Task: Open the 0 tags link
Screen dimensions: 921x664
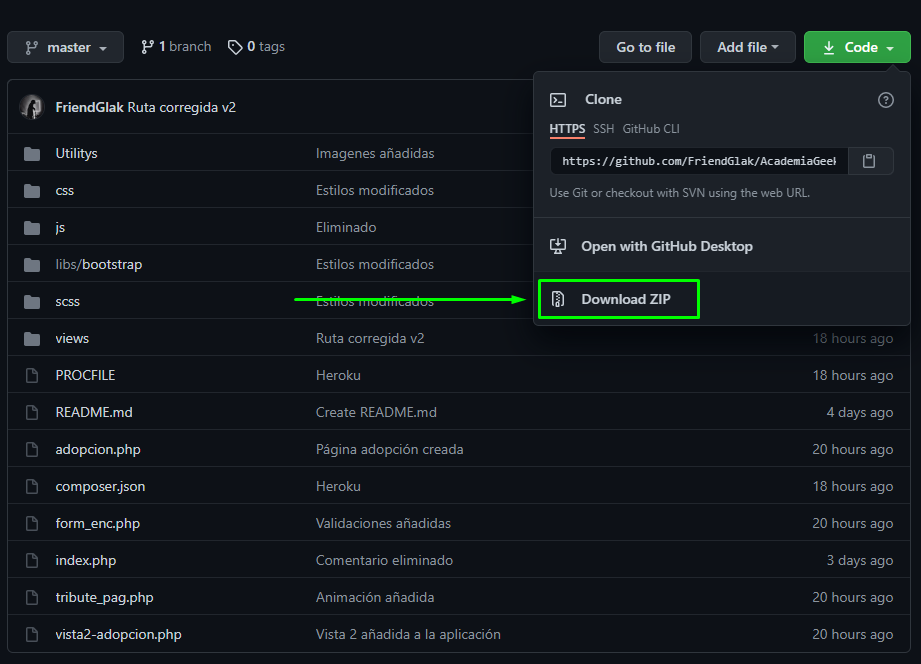Action: click(256, 47)
